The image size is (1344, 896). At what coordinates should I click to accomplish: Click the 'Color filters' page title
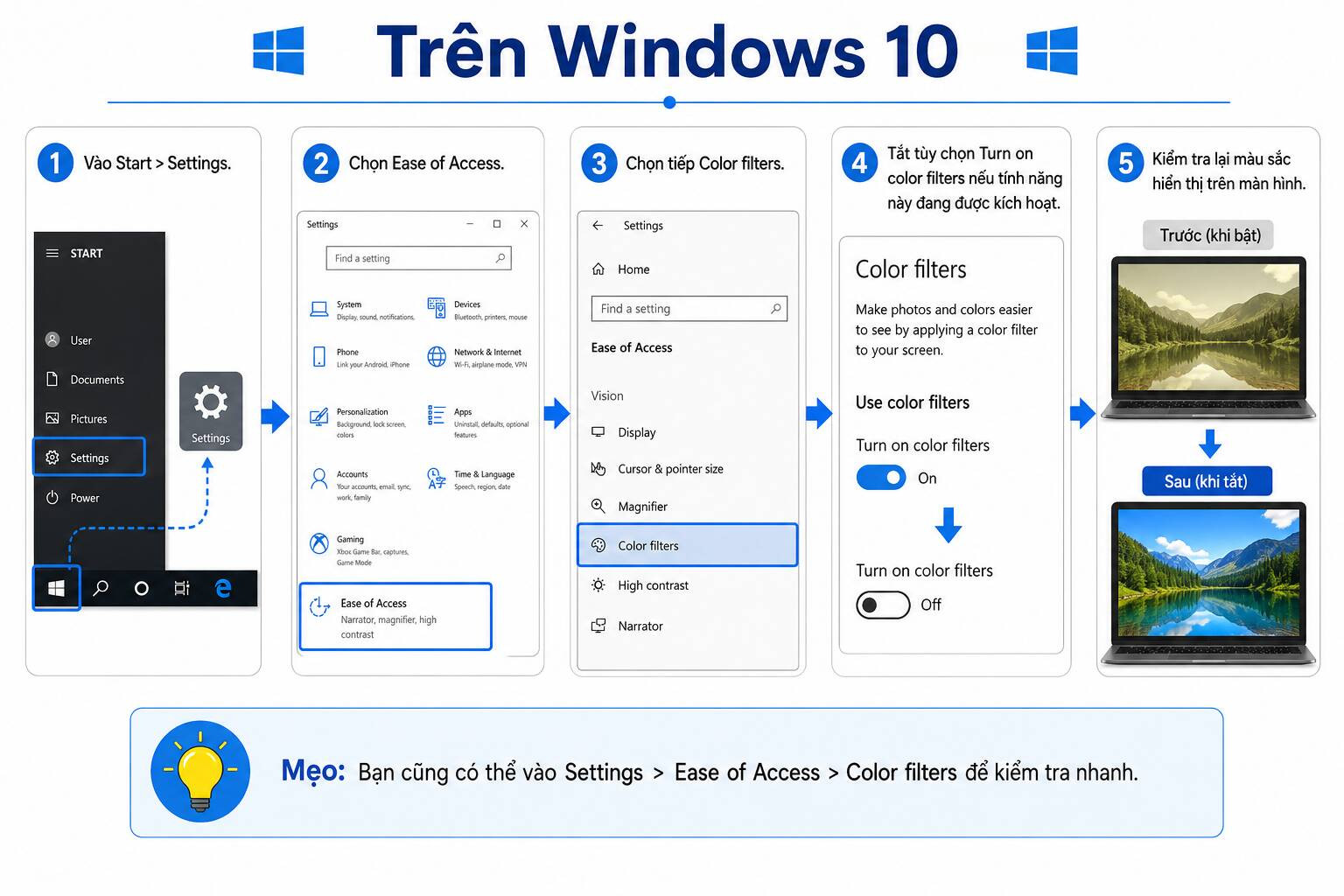coord(911,269)
